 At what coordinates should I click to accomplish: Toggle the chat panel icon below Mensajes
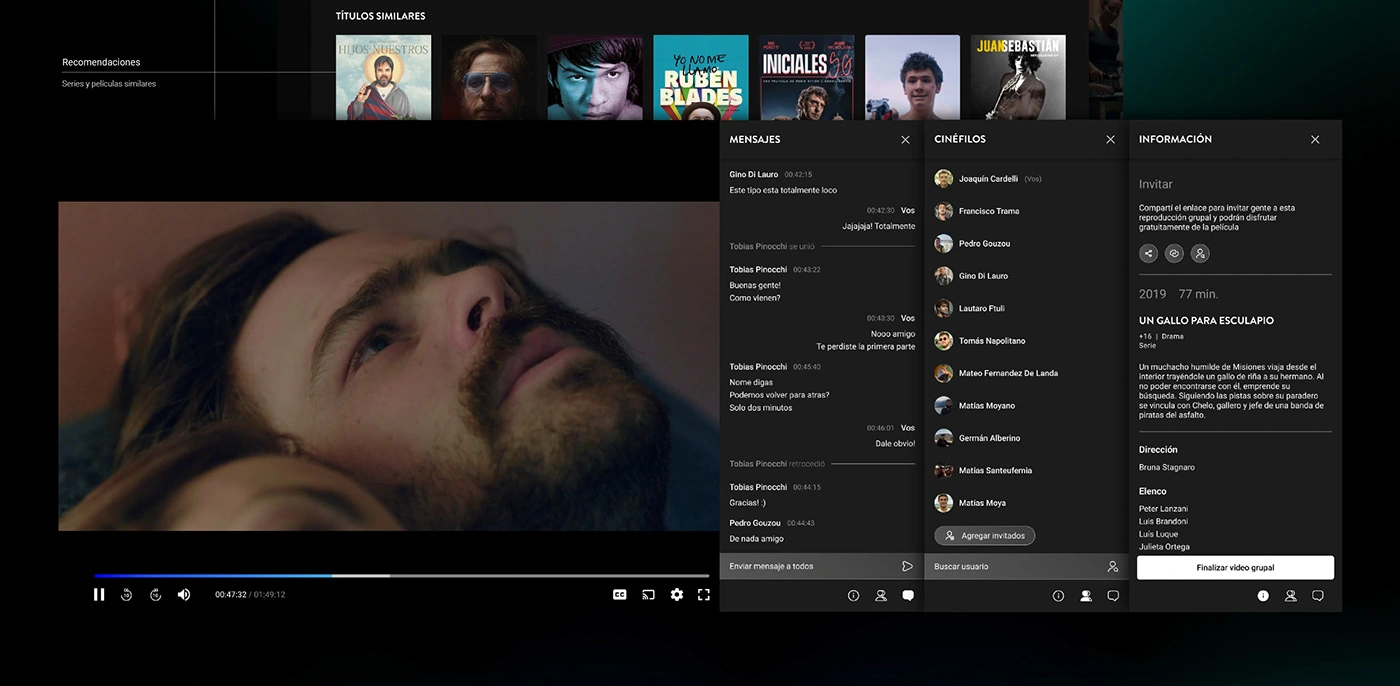coord(908,595)
